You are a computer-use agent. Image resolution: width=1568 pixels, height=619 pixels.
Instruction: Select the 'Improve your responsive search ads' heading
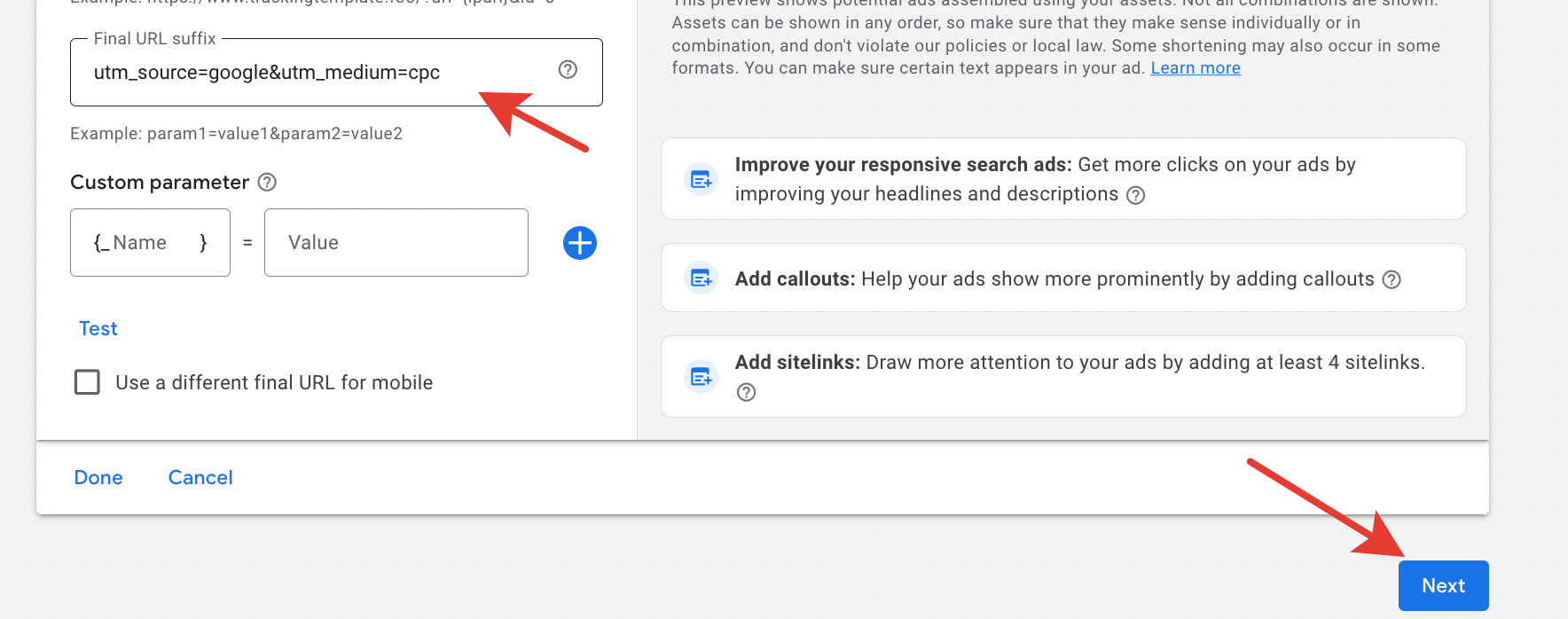(903, 165)
